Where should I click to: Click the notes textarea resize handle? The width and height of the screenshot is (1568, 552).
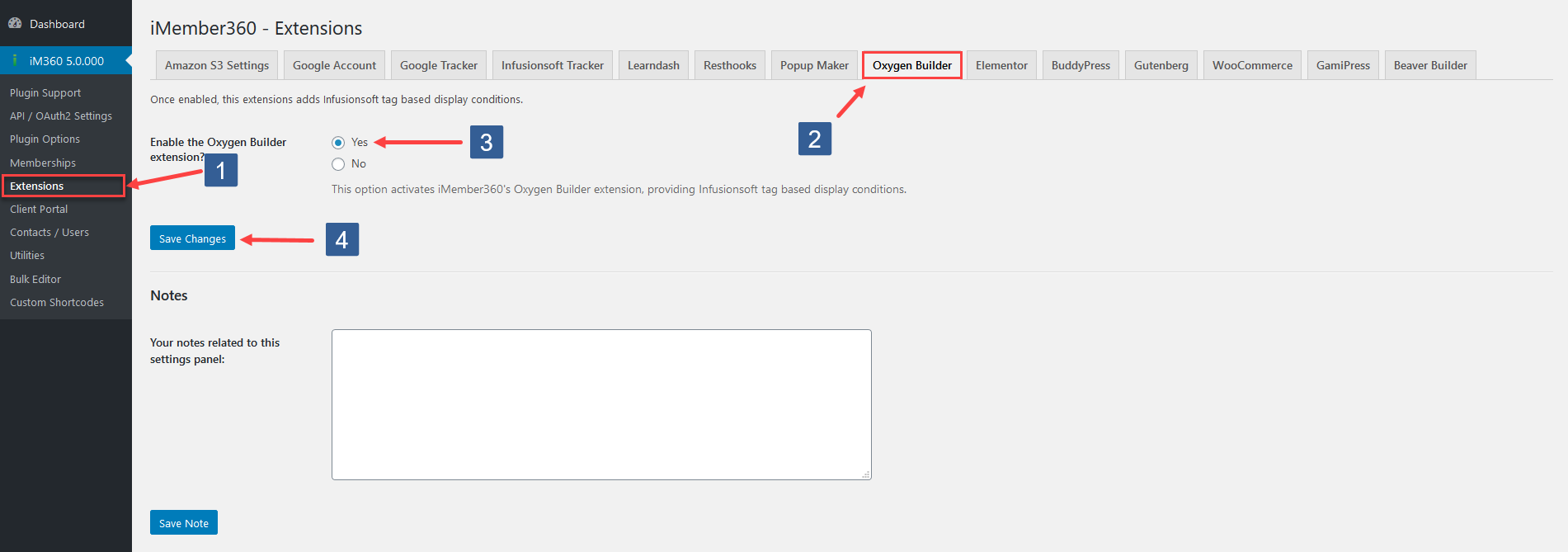point(866,474)
